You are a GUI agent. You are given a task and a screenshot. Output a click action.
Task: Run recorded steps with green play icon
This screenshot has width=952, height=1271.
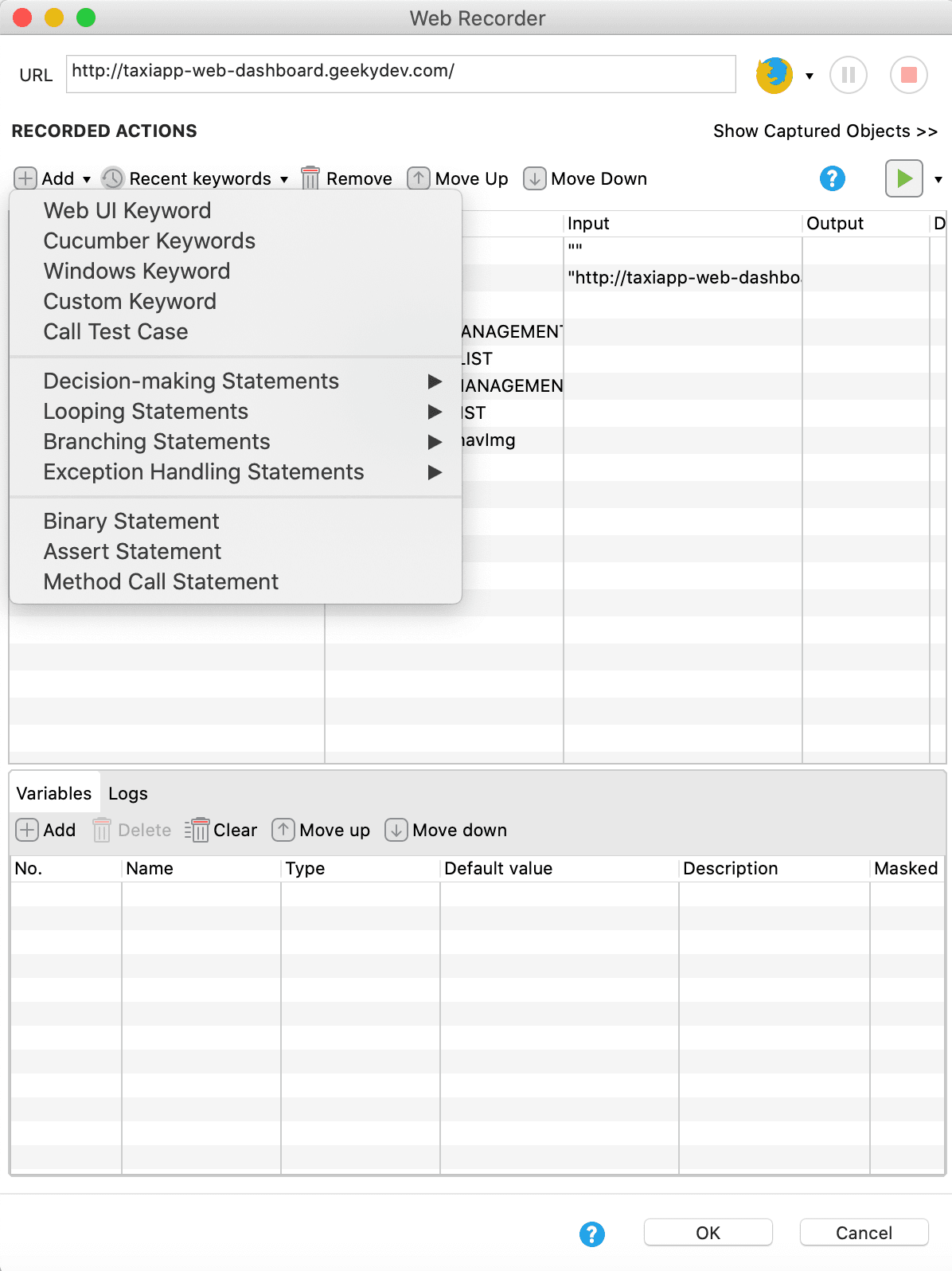pyautogui.click(x=904, y=178)
